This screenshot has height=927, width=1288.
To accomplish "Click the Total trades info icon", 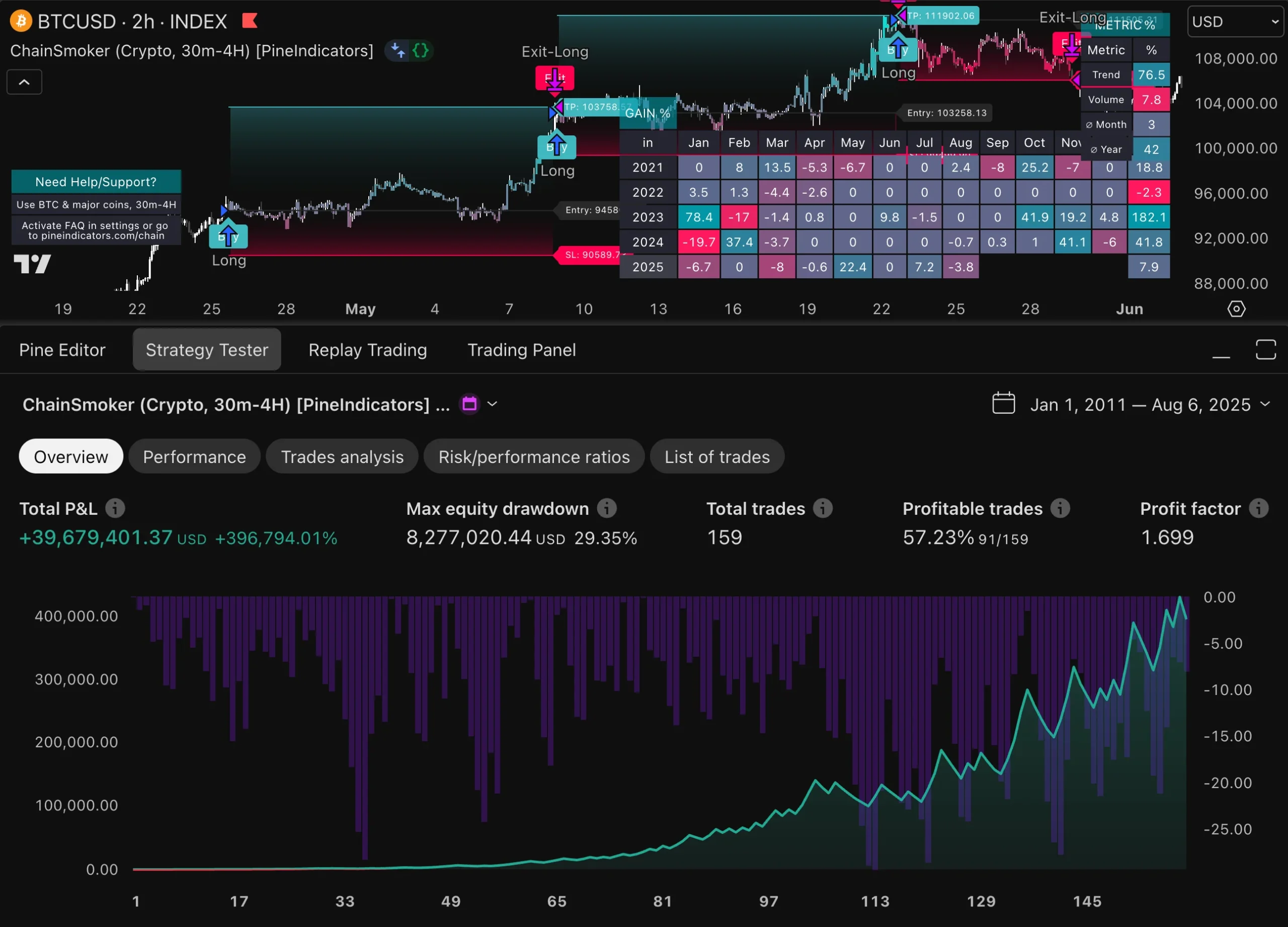I will click(x=823, y=508).
